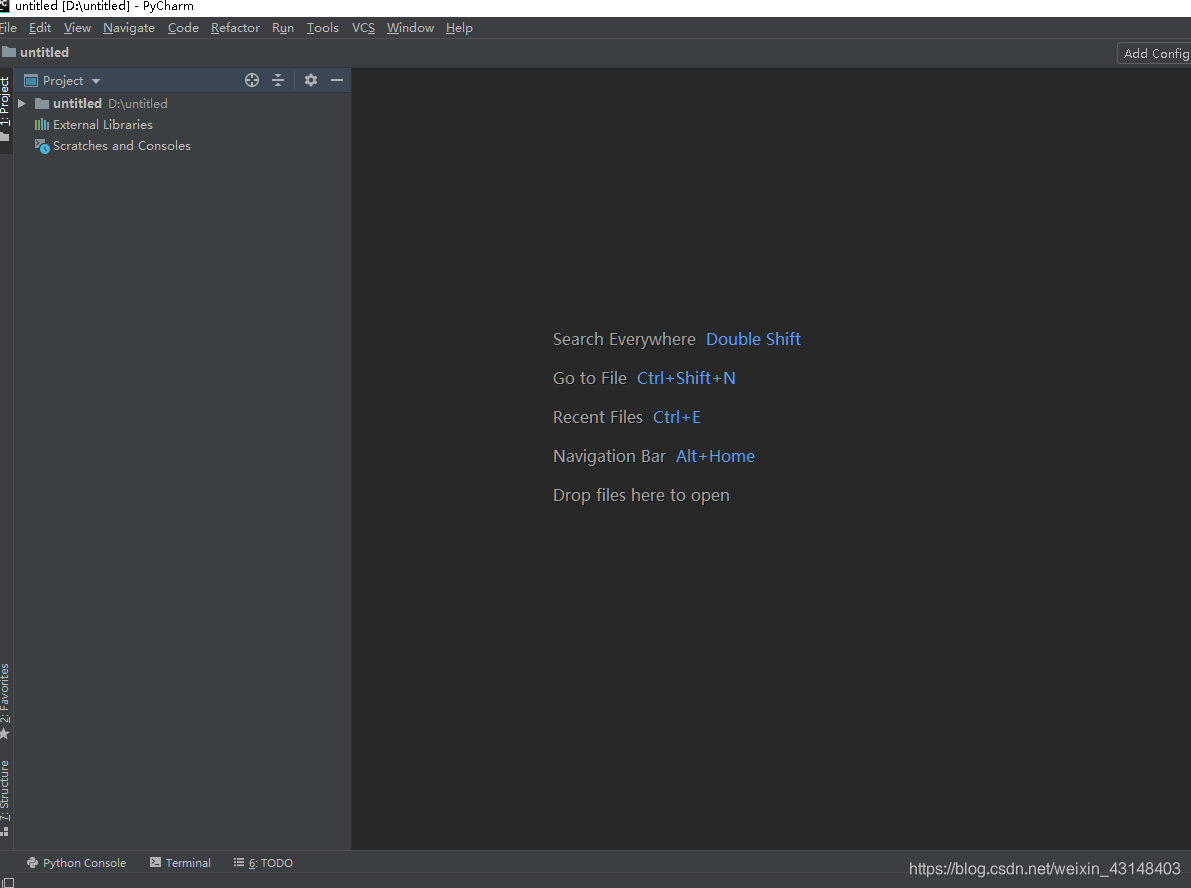Click the Ctrl+E shortcut text
The width and height of the screenshot is (1191, 888).
point(677,417)
